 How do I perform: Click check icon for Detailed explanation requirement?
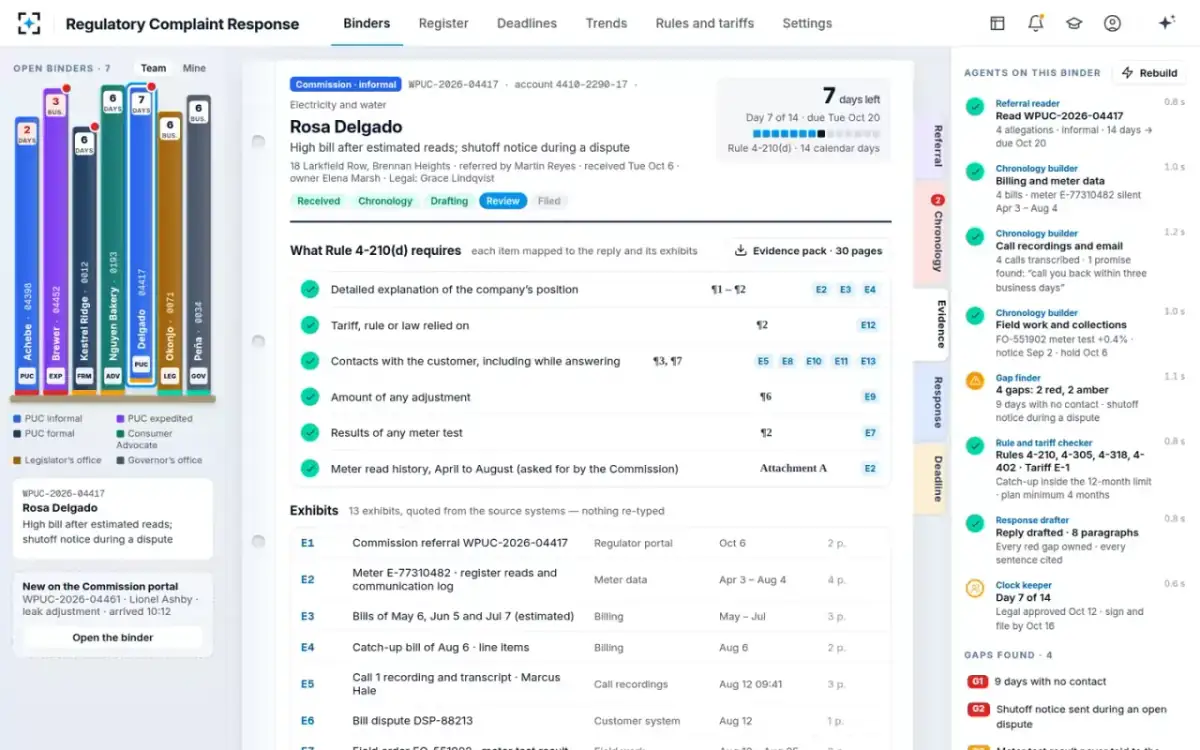click(310, 289)
